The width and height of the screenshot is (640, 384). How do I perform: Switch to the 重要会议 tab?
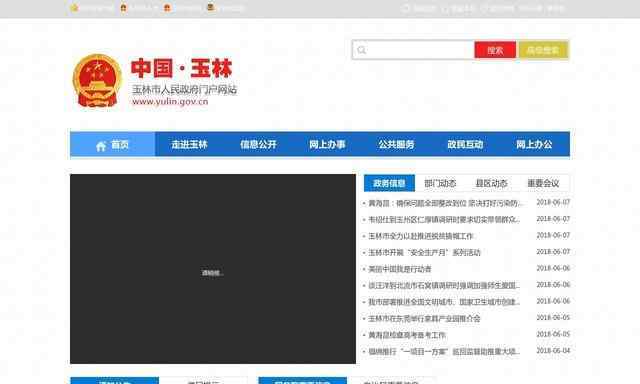click(x=543, y=183)
